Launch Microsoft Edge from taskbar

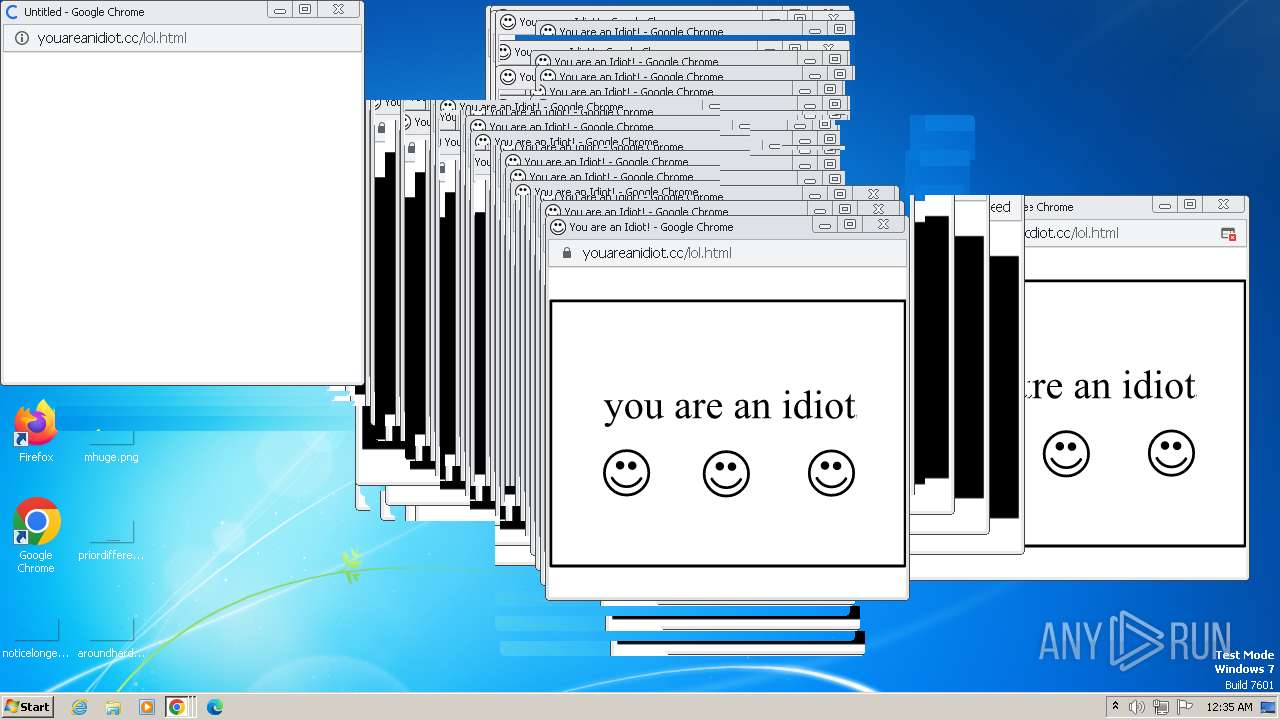tap(214, 707)
